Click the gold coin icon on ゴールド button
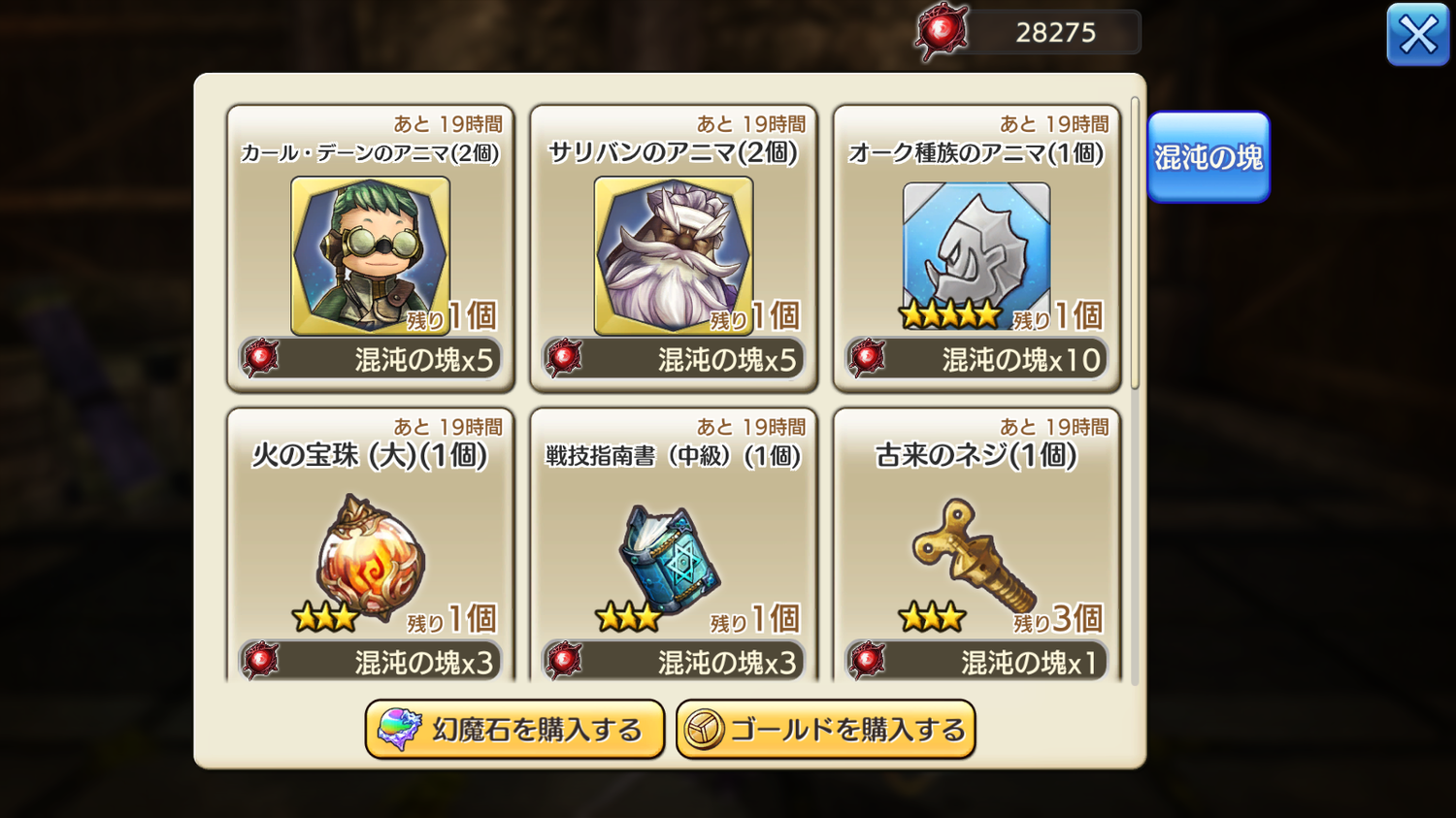Image resolution: width=1456 pixels, height=818 pixels. click(x=704, y=730)
